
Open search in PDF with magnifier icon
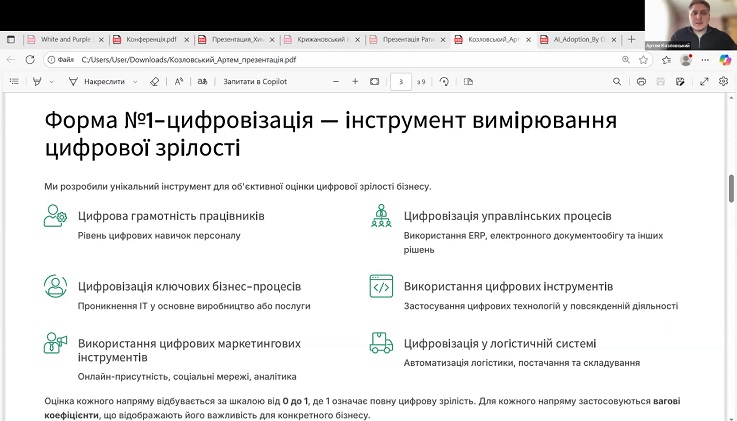tap(617, 81)
